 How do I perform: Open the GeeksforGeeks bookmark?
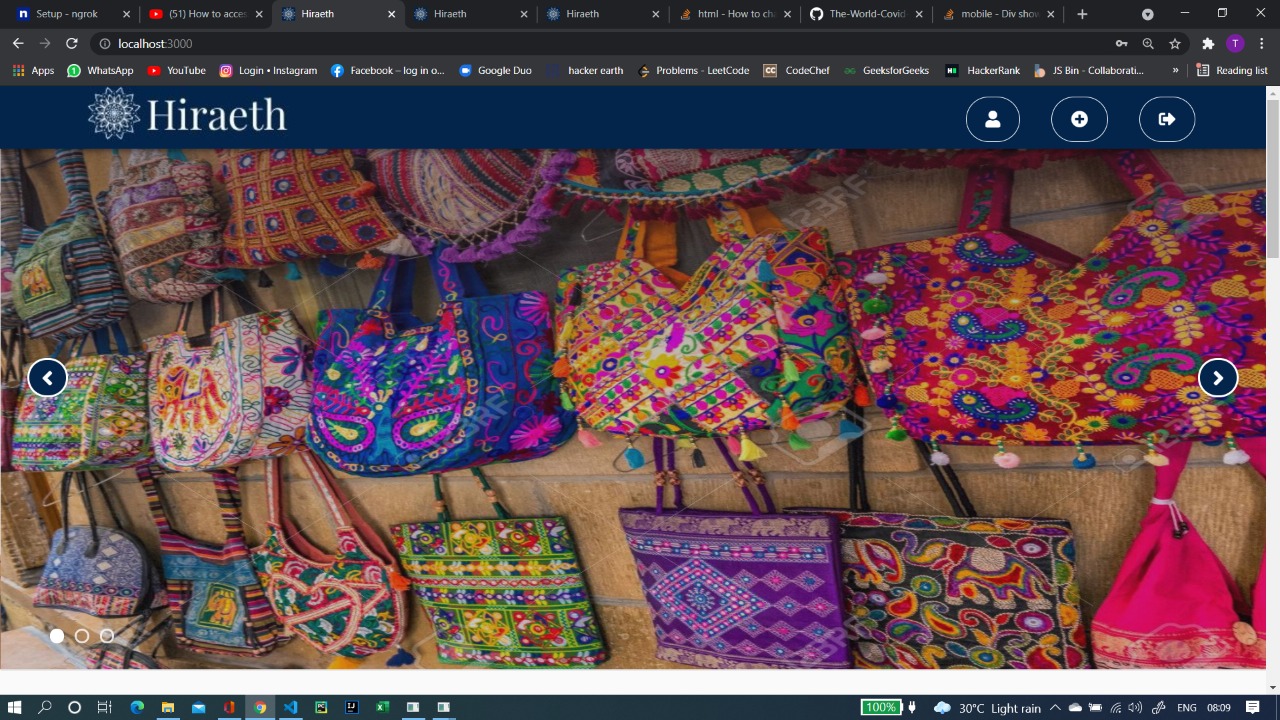click(886, 71)
